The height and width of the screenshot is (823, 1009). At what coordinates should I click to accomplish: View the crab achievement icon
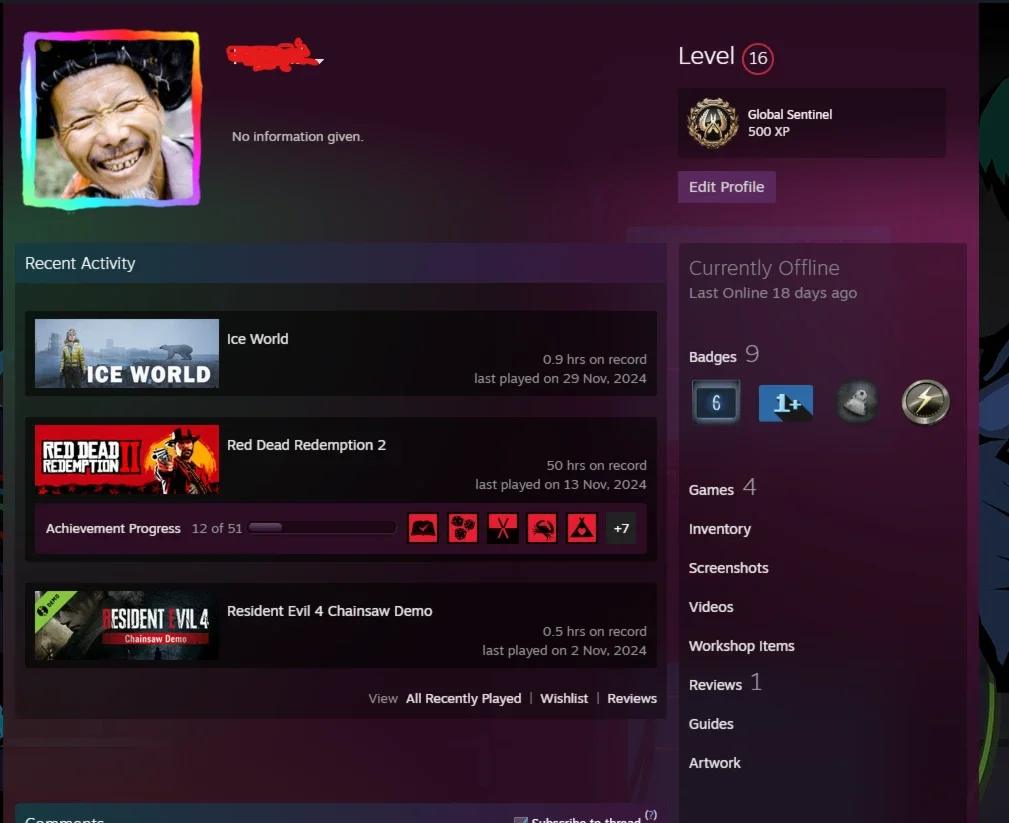pyautogui.click(x=542, y=528)
